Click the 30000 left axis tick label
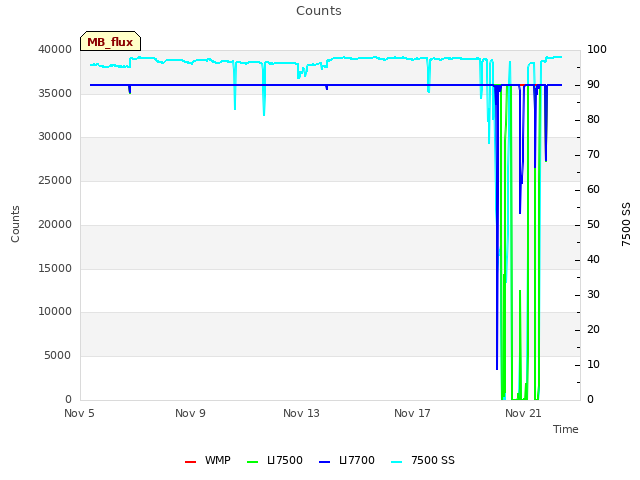This screenshot has height=480, width=640. 55,137
